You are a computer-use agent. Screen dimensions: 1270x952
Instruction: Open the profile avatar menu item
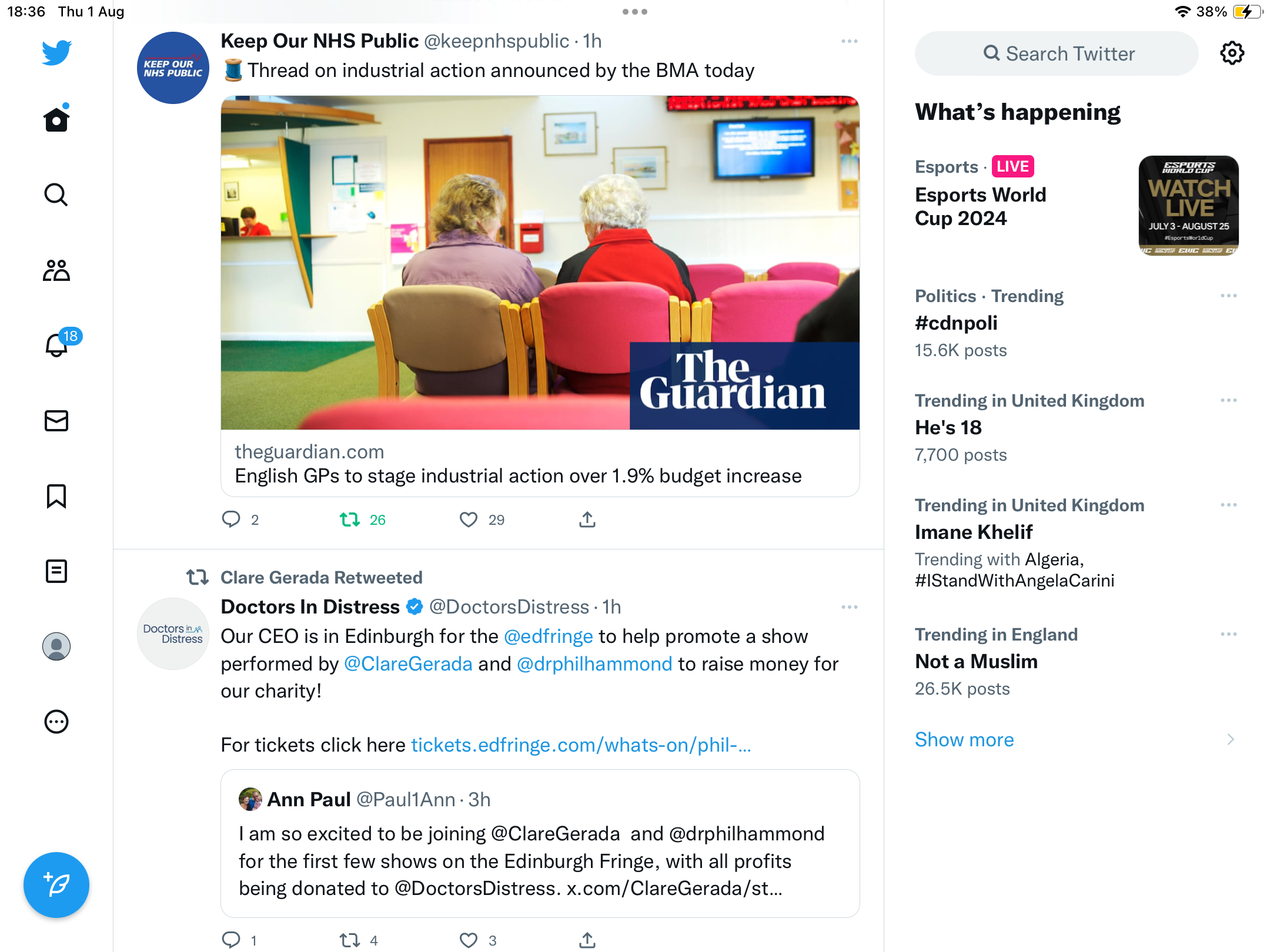tap(56, 646)
